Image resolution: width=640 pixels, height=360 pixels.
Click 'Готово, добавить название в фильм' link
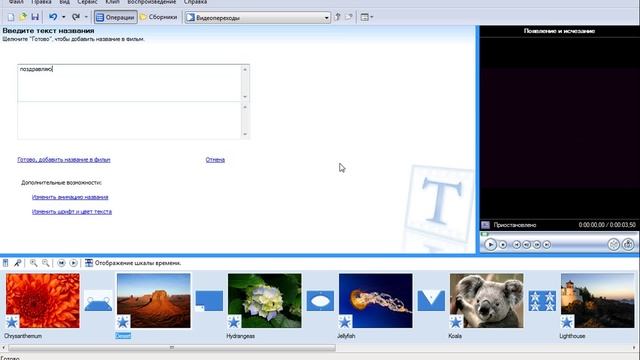pos(64,160)
